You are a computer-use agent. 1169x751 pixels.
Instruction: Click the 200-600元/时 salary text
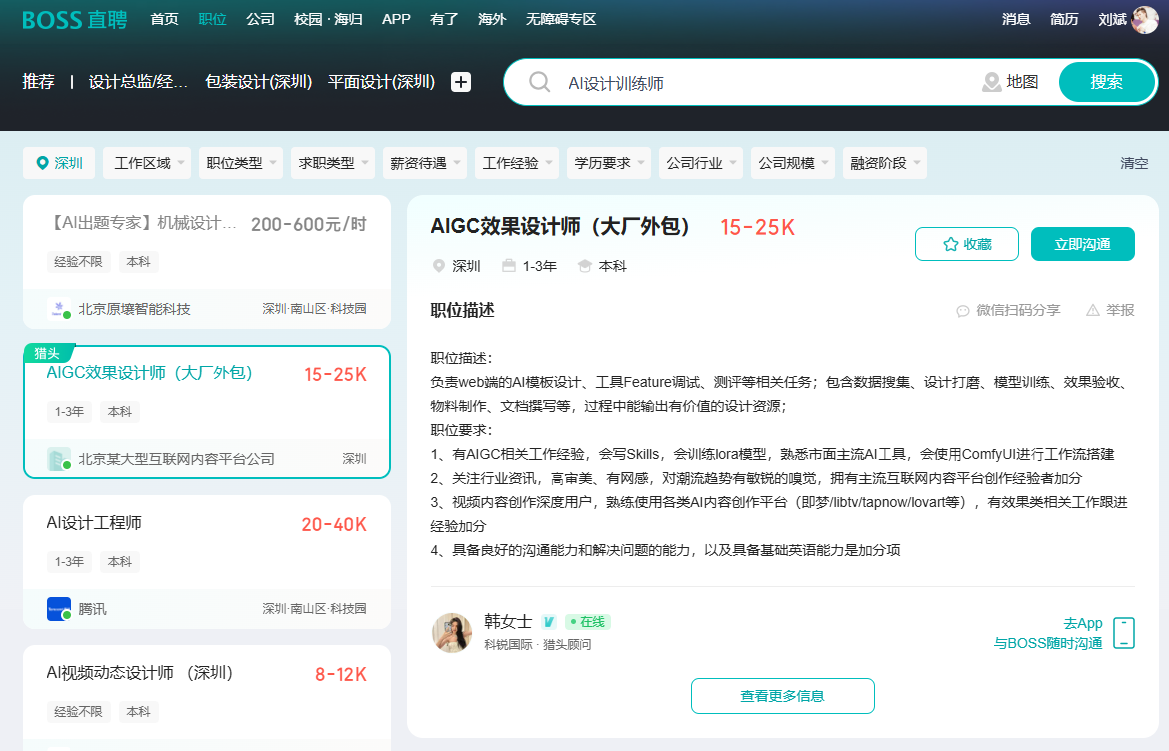[309, 224]
